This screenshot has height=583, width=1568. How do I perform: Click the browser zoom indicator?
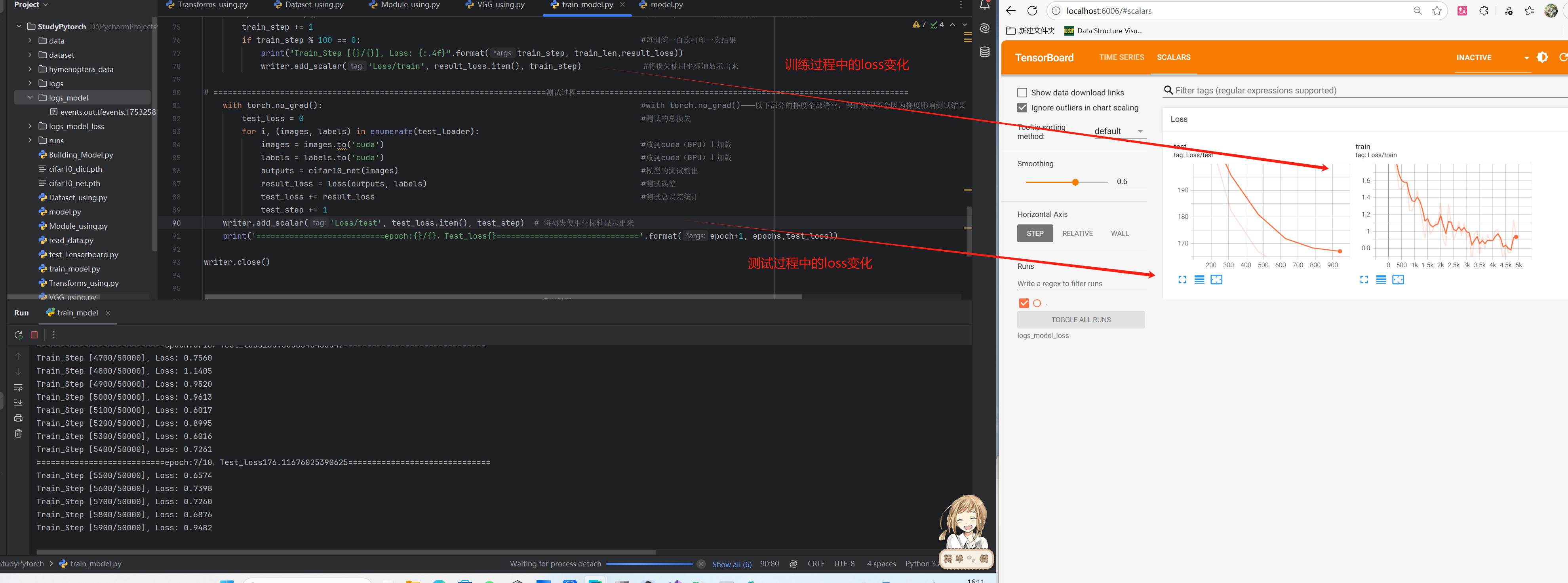coord(1418,10)
